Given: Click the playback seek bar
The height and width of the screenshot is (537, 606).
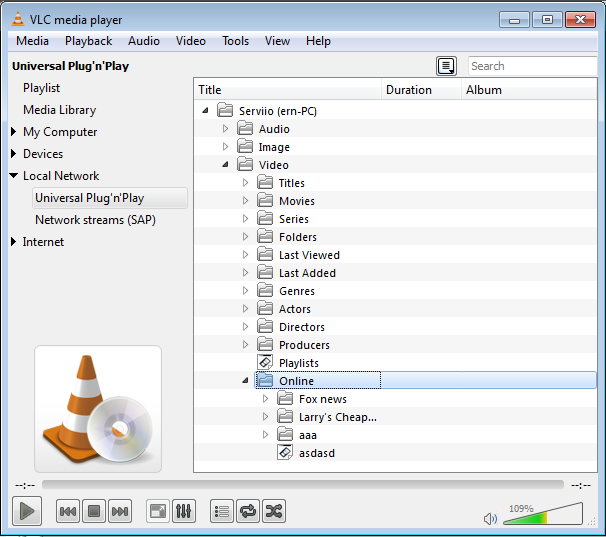Looking at the screenshot, I should pos(303,484).
